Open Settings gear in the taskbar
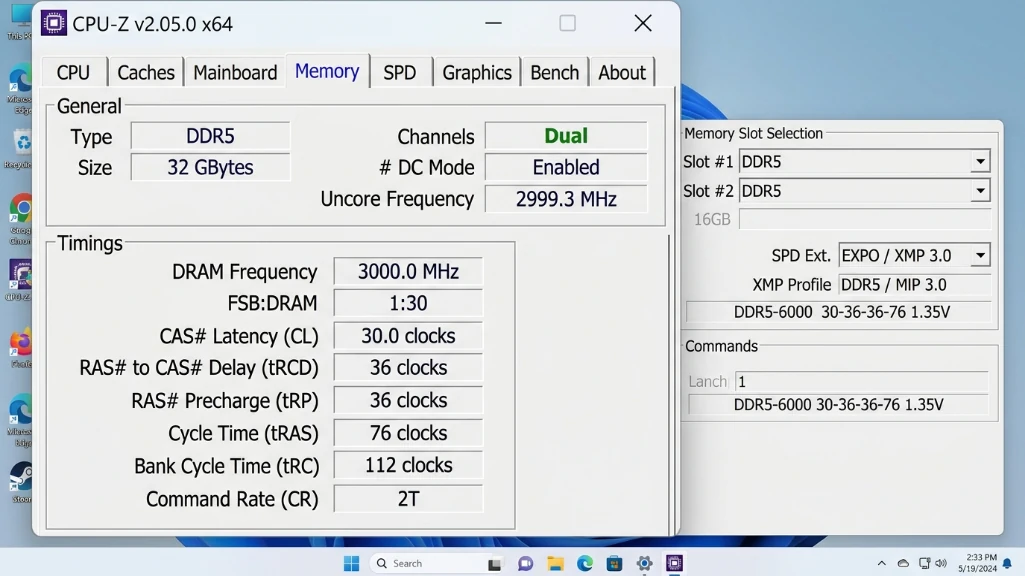Screen dimensions: 1025x576 pos(645,563)
